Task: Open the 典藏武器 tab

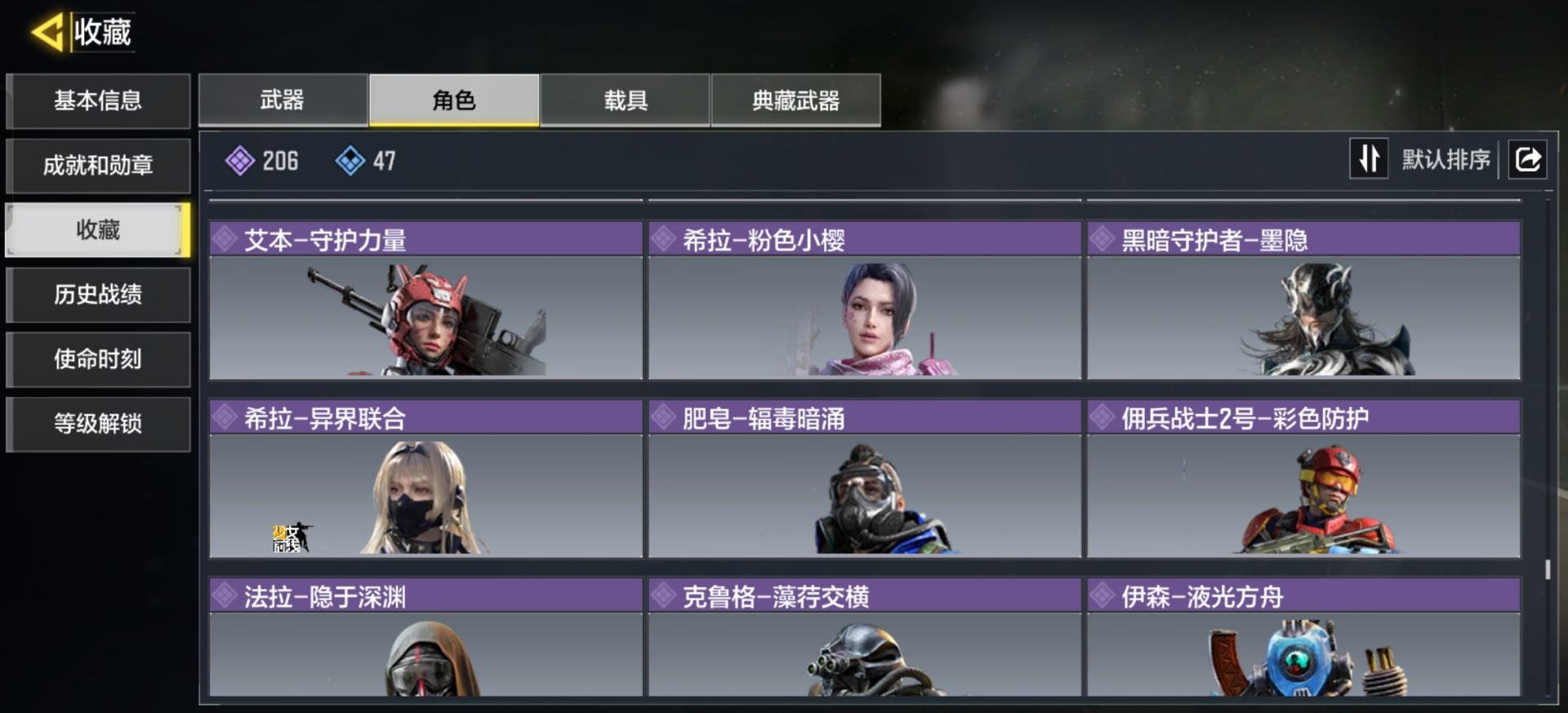Action: (x=796, y=100)
